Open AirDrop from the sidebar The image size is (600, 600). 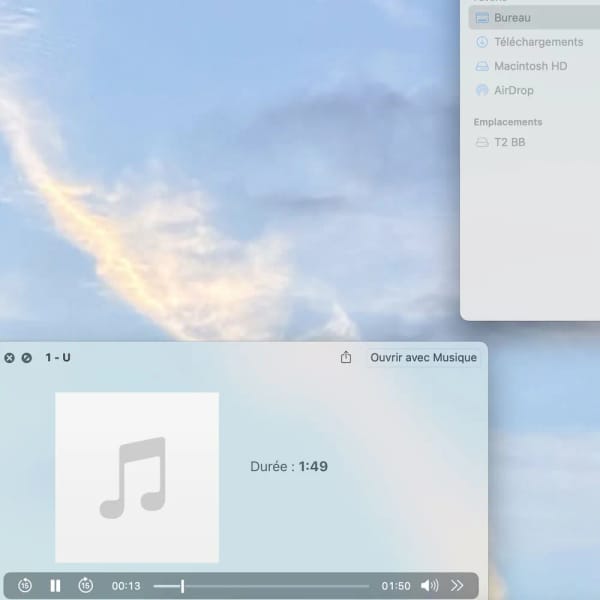pyautogui.click(x=534, y=90)
